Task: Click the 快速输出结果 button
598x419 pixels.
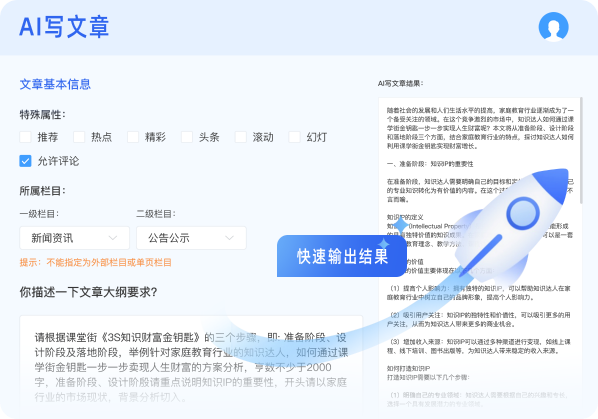Action: pos(342,256)
